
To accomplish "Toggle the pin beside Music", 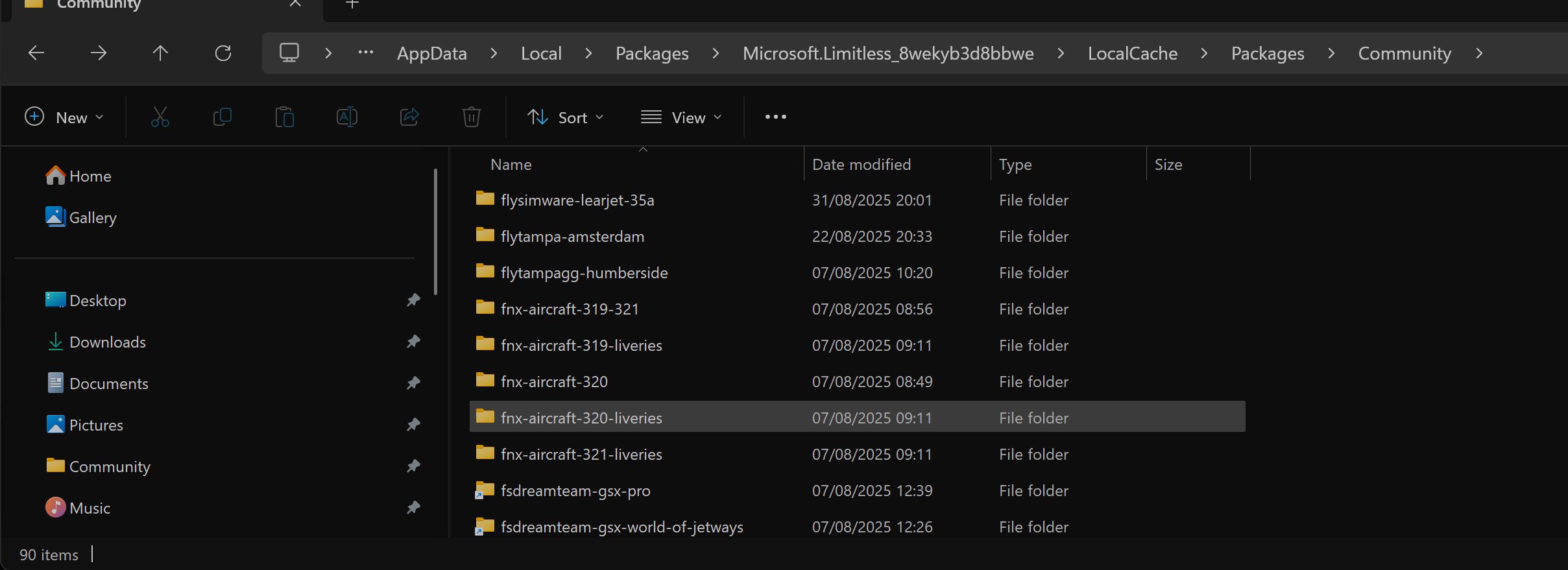I will [x=413, y=508].
